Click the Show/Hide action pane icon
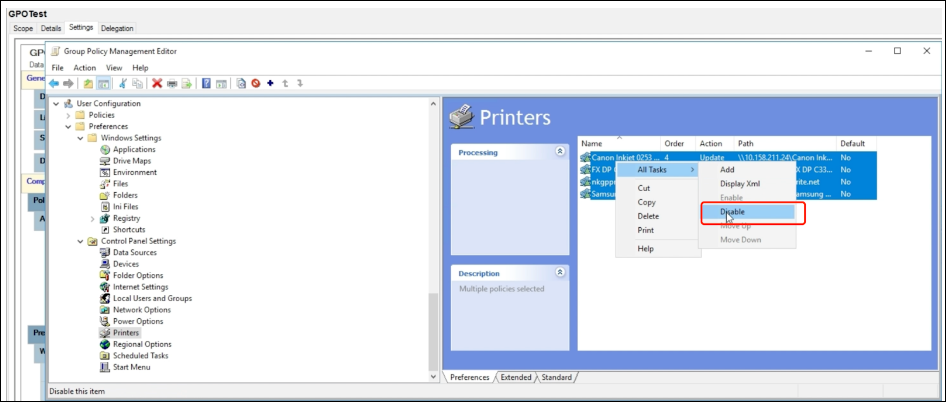 pos(221,83)
